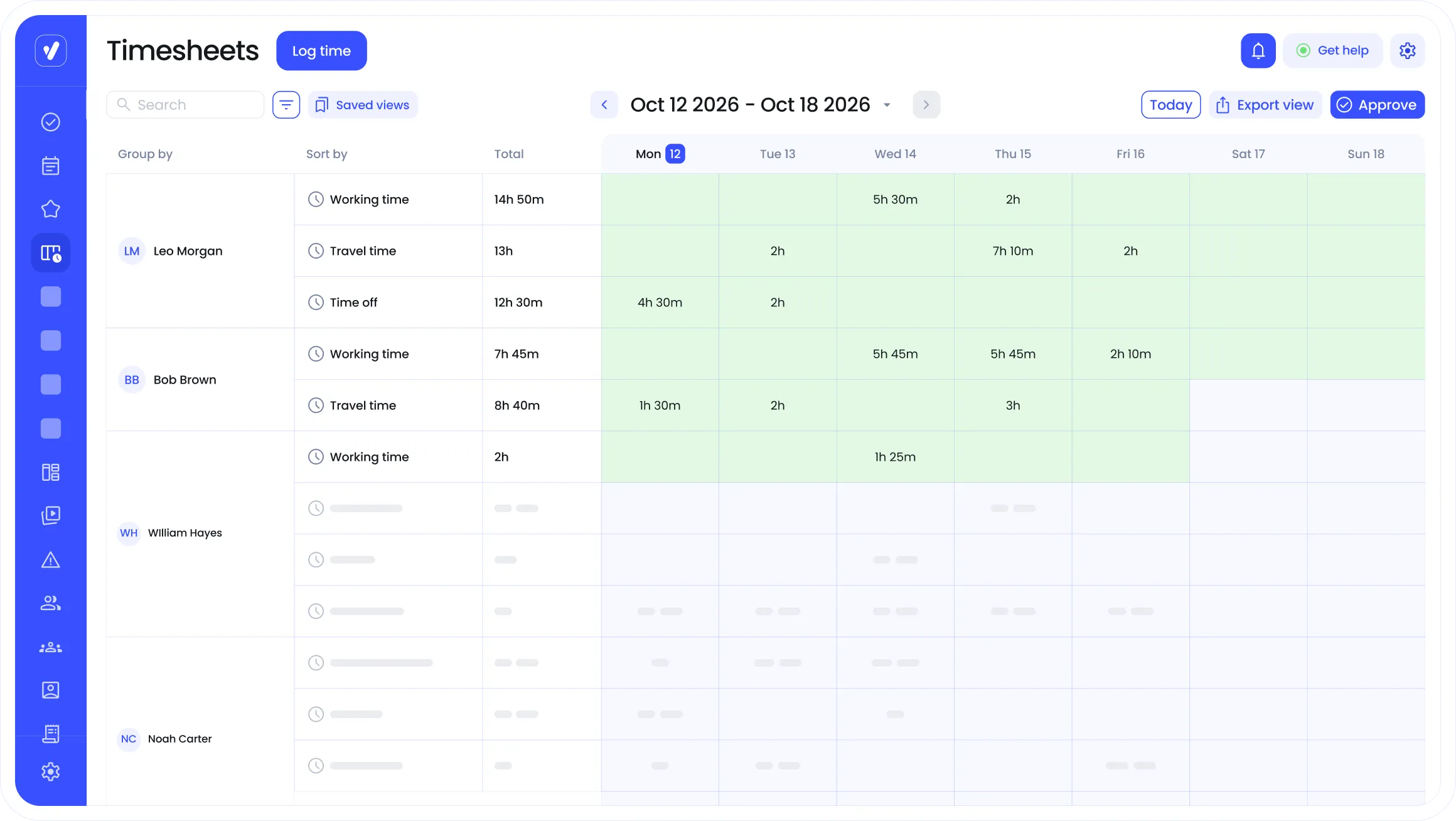Viewport: 1456px width, 821px height.
Task: Select the Mon 12 column header
Action: (660, 154)
